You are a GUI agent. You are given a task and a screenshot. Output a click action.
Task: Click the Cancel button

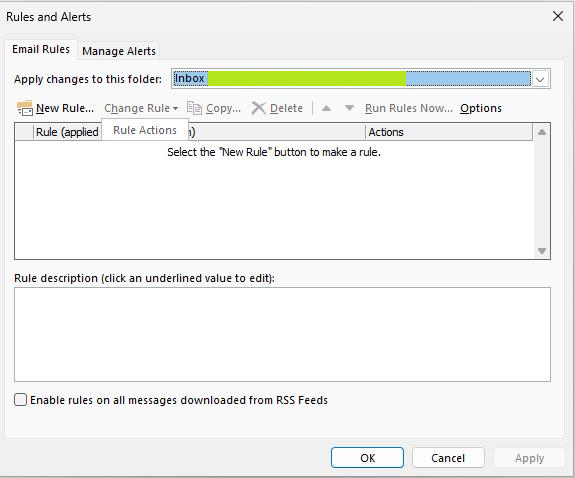pos(448,458)
